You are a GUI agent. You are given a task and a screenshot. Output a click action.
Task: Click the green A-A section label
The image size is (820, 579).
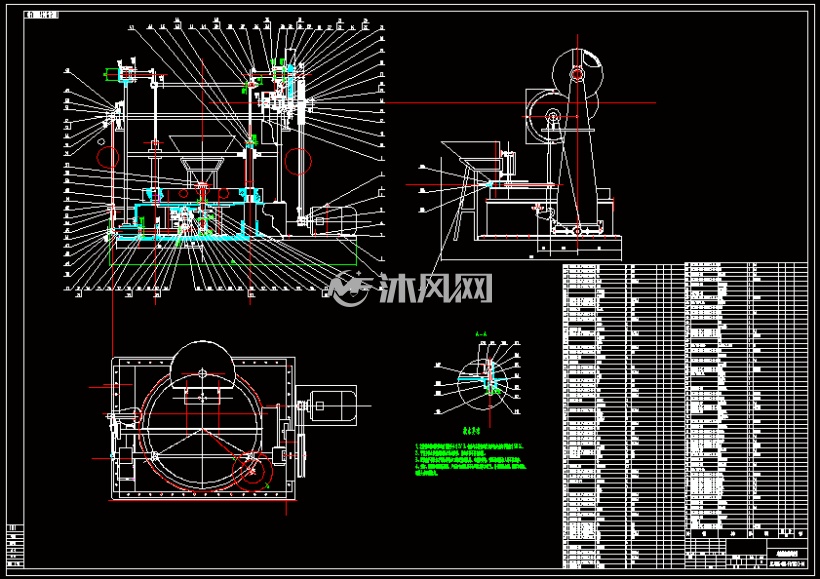point(481,333)
